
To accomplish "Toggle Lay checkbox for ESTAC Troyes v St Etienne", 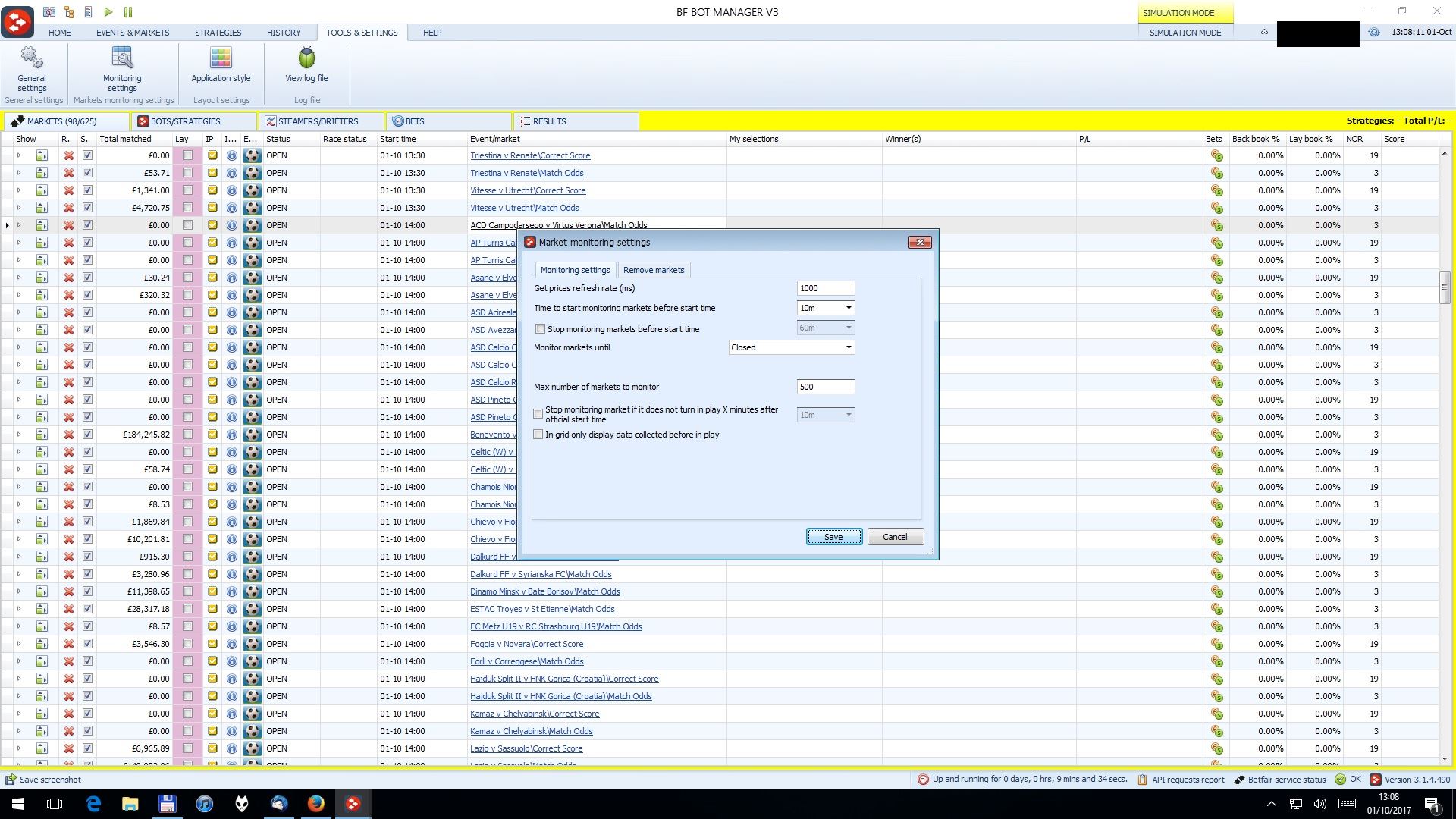I will coord(187,609).
